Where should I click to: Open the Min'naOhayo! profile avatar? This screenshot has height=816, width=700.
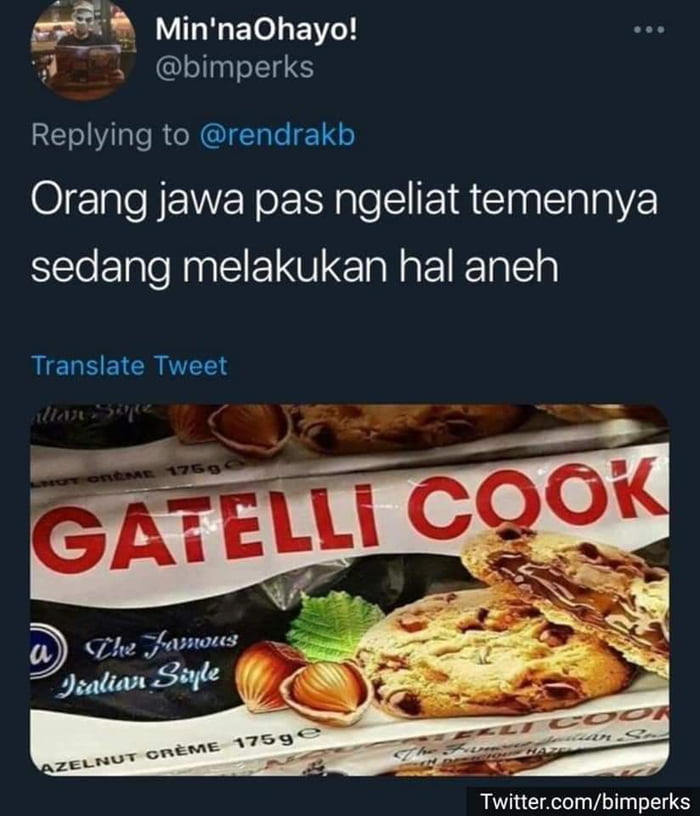[x=83, y=48]
